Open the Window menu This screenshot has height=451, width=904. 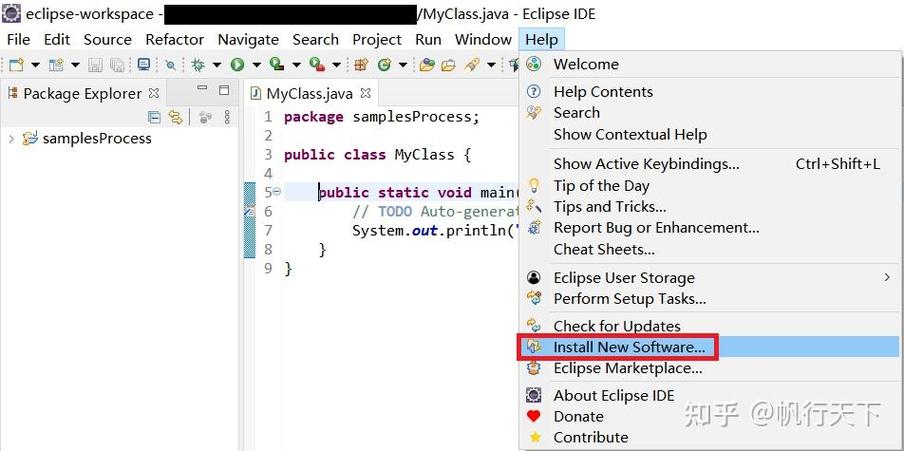pos(483,40)
